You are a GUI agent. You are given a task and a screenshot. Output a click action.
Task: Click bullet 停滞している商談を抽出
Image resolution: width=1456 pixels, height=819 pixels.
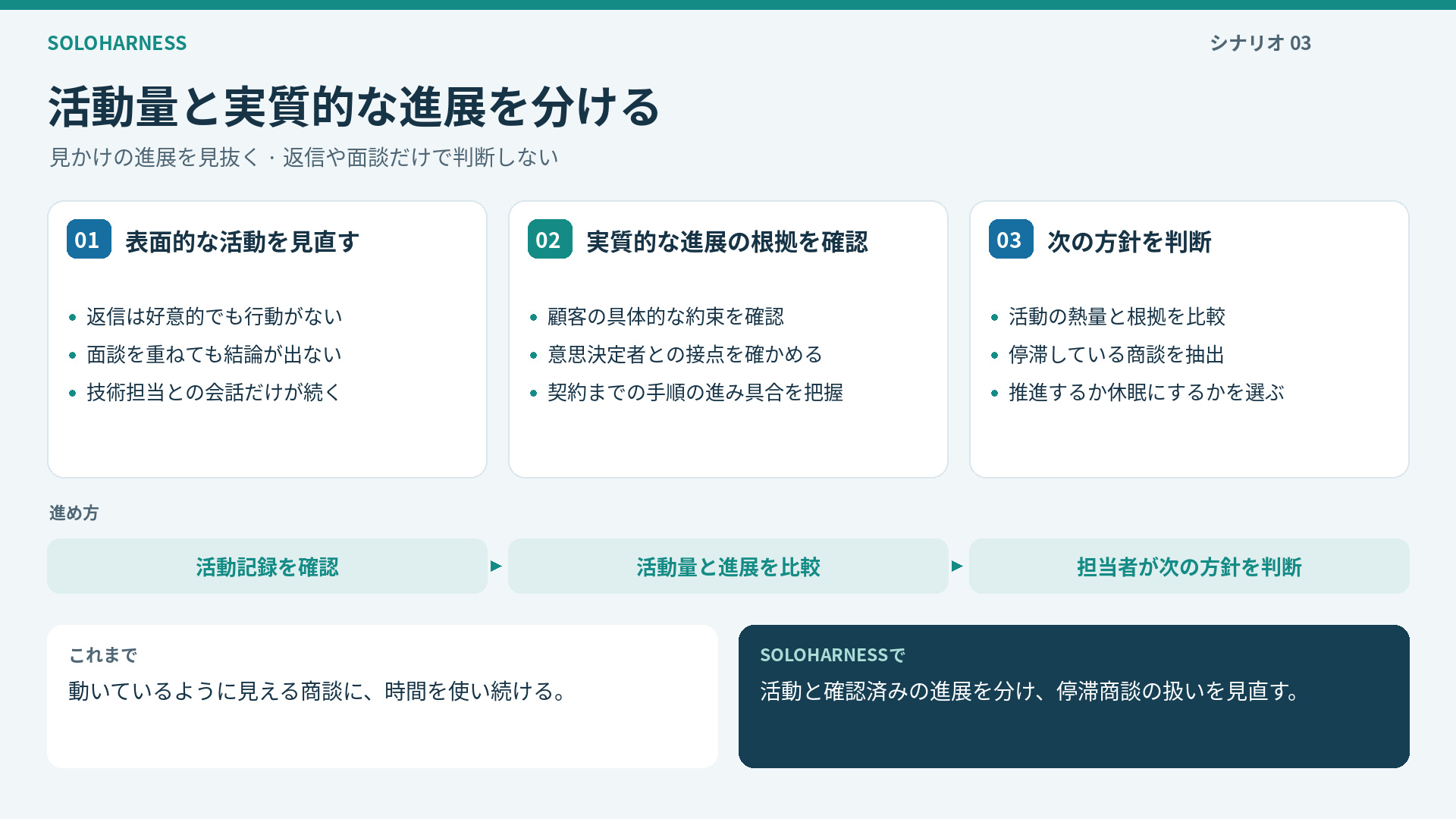point(1117,354)
